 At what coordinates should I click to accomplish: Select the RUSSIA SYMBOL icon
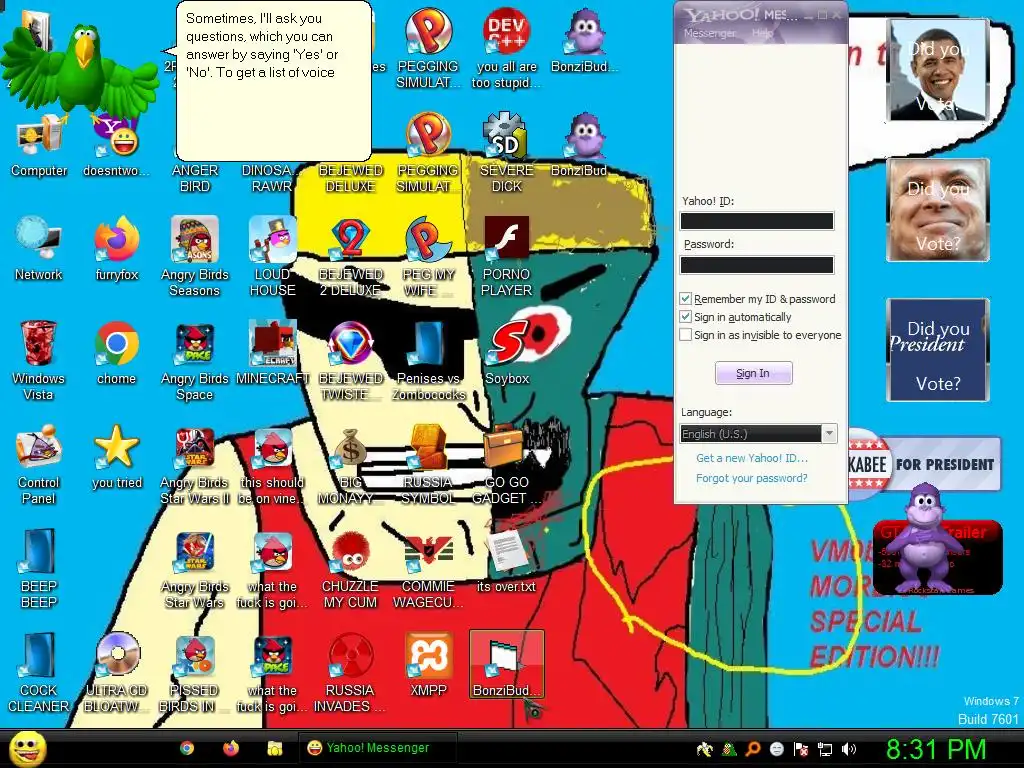(428, 465)
